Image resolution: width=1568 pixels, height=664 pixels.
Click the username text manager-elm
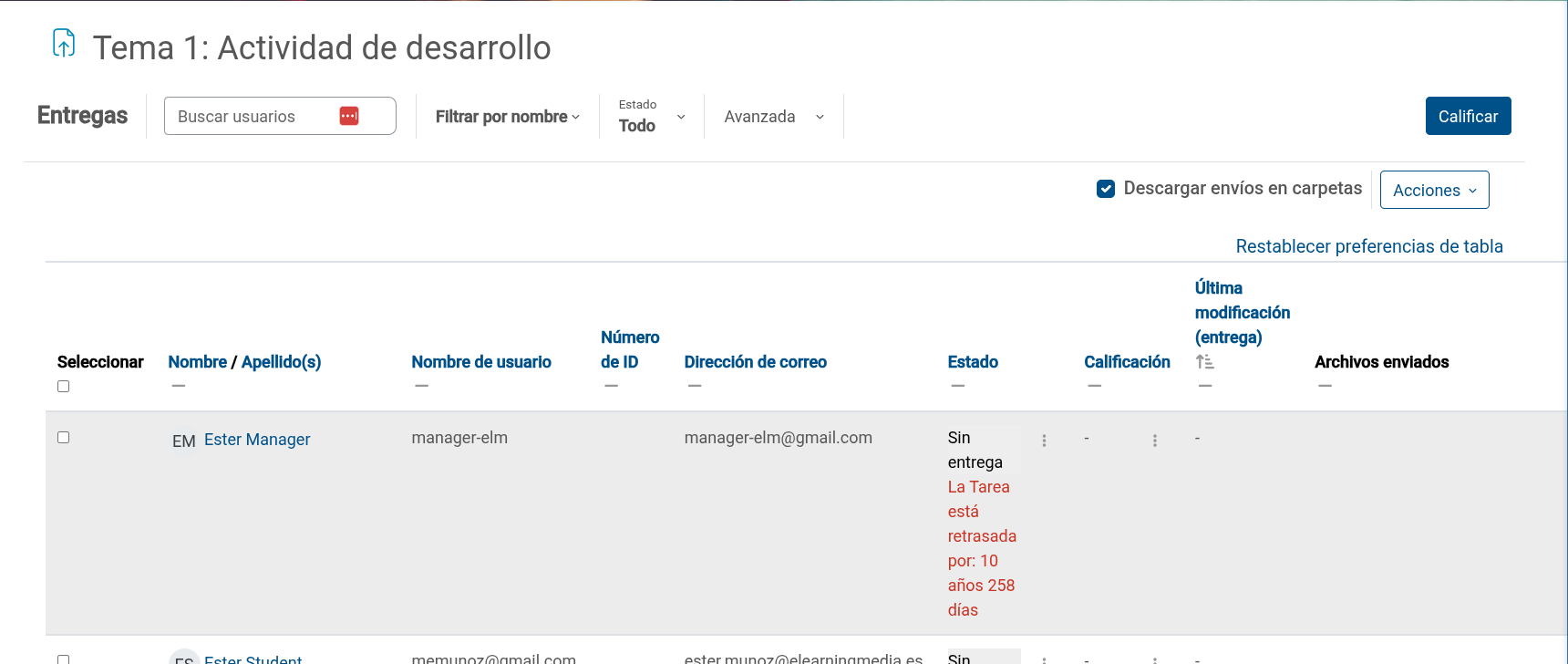[x=459, y=438]
